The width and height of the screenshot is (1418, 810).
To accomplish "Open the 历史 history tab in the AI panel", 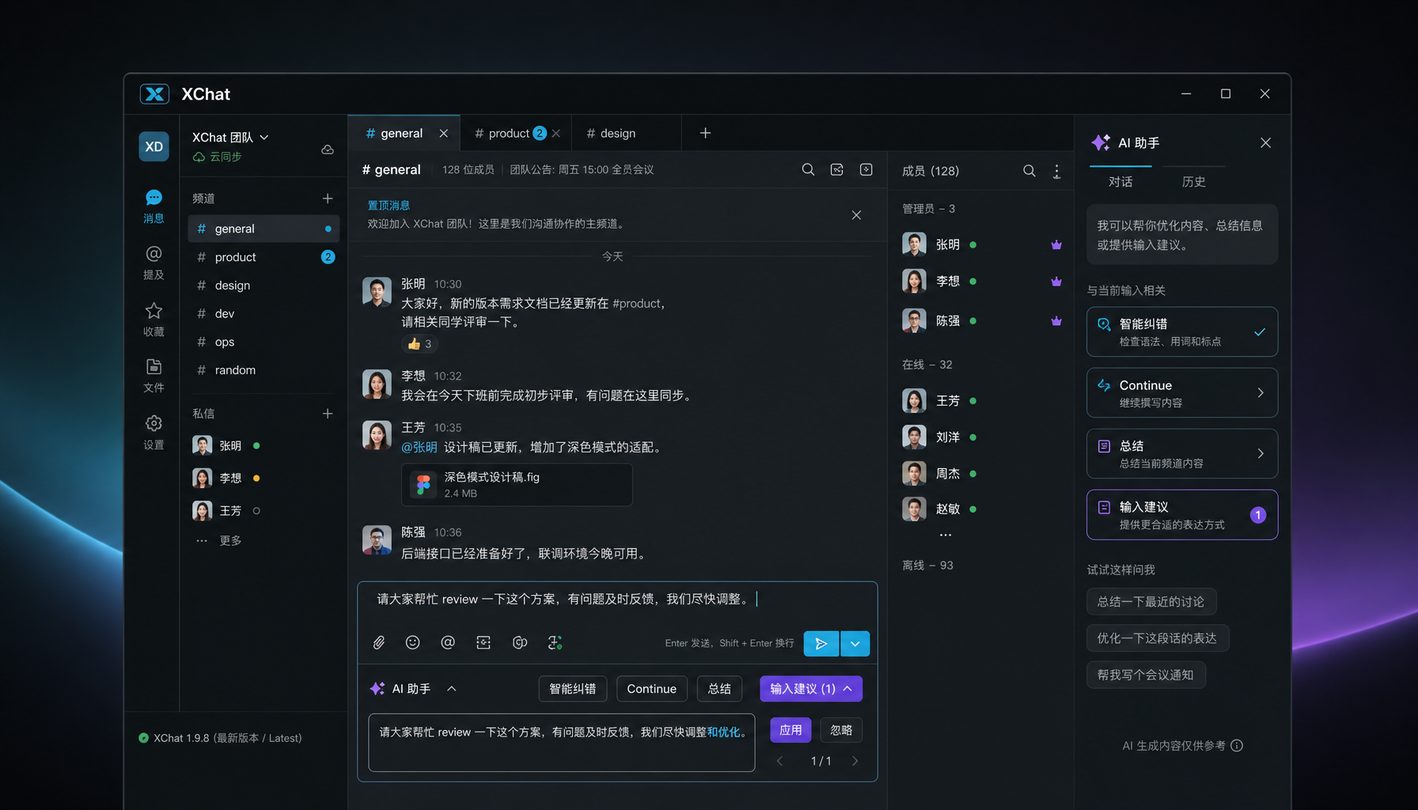I will [1194, 182].
